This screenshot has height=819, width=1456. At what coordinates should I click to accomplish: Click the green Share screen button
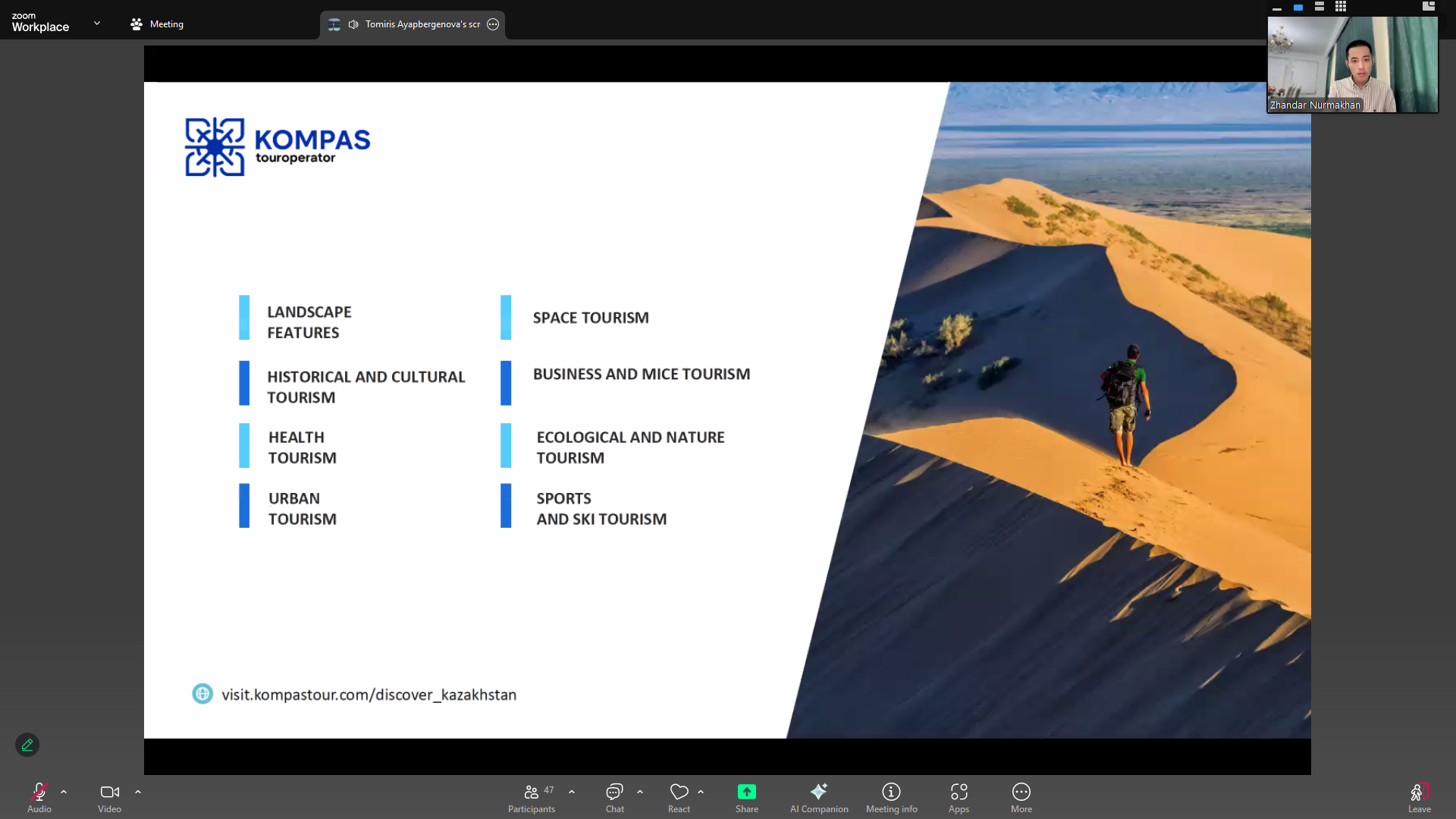pyautogui.click(x=746, y=792)
